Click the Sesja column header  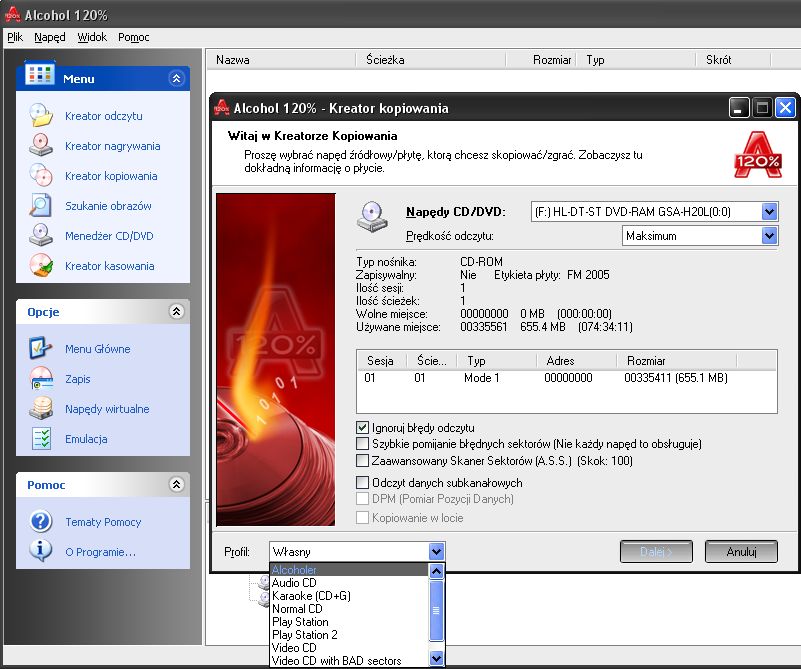(382, 361)
